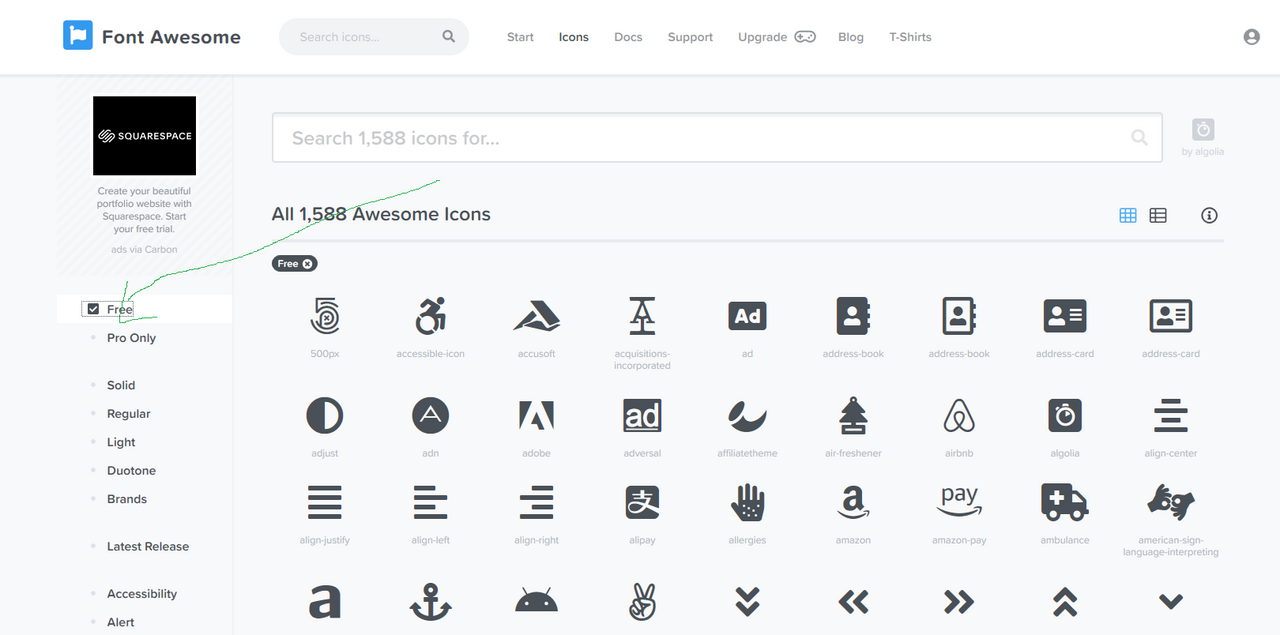The width and height of the screenshot is (1280, 635).
Task: Open the Support nav link
Action: coord(690,37)
